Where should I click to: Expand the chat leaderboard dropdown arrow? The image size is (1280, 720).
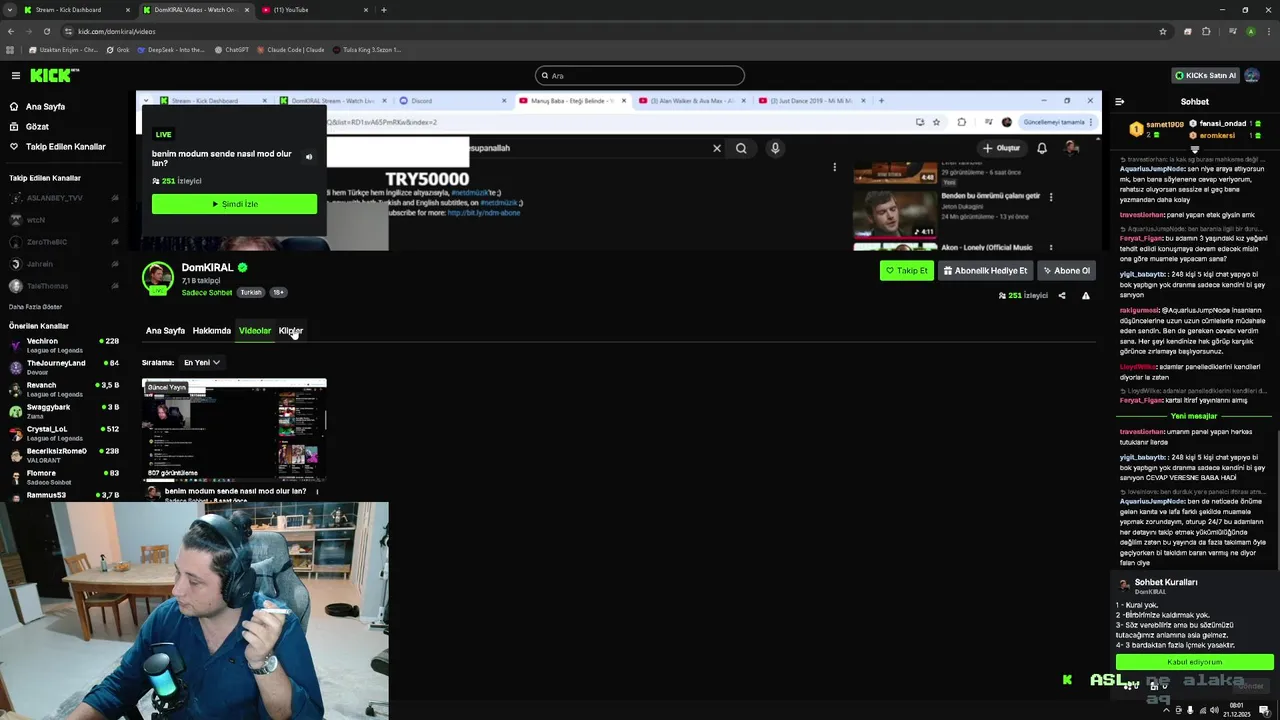click(x=1194, y=149)
